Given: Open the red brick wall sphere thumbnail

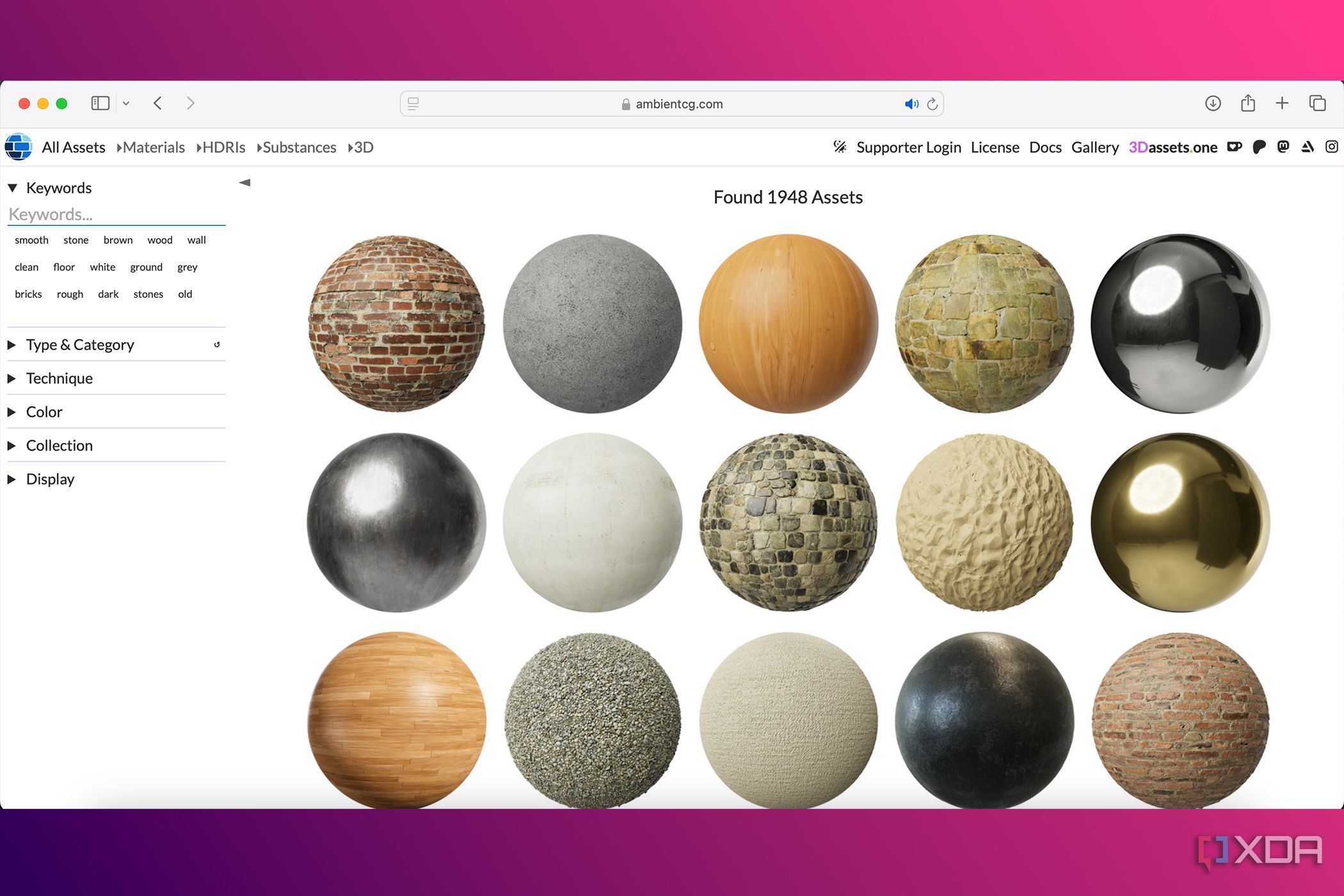Looking at the screenshot, I should click(397, 323).
